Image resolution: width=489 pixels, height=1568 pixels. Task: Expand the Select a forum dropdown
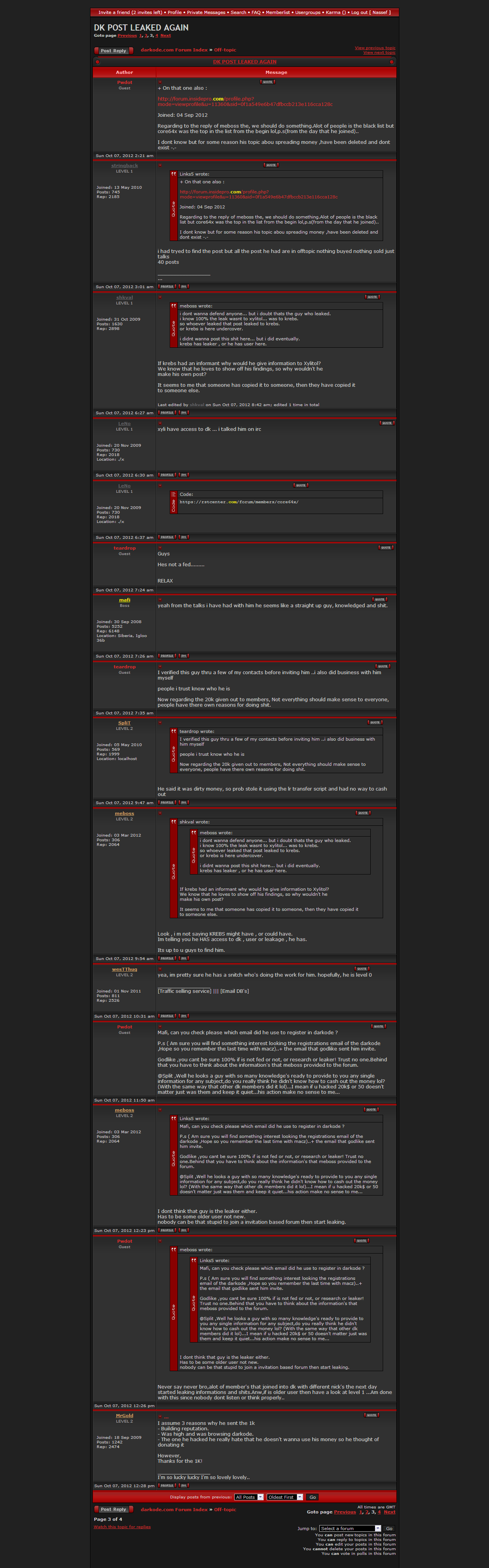pyautogui.click(x=350, y=1529)
